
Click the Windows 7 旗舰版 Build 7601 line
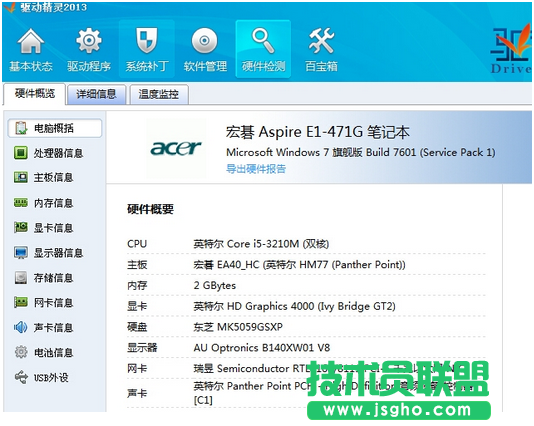coord(361,152)
